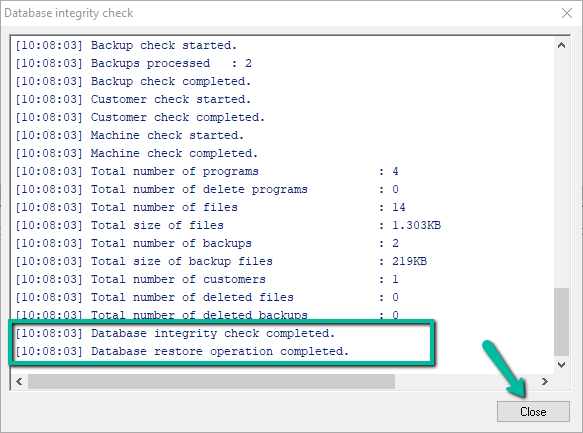Click the 'Machine check completed' log line
Viewport: 583px width, 433px height.
[x=136, y=153]
